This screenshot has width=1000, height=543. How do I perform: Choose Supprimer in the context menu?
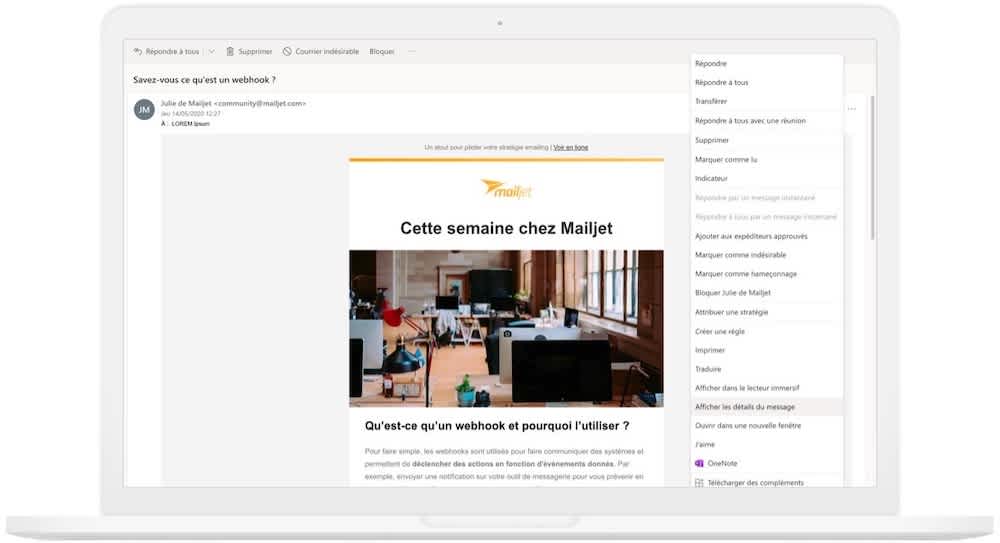click(x=767, y=140)
